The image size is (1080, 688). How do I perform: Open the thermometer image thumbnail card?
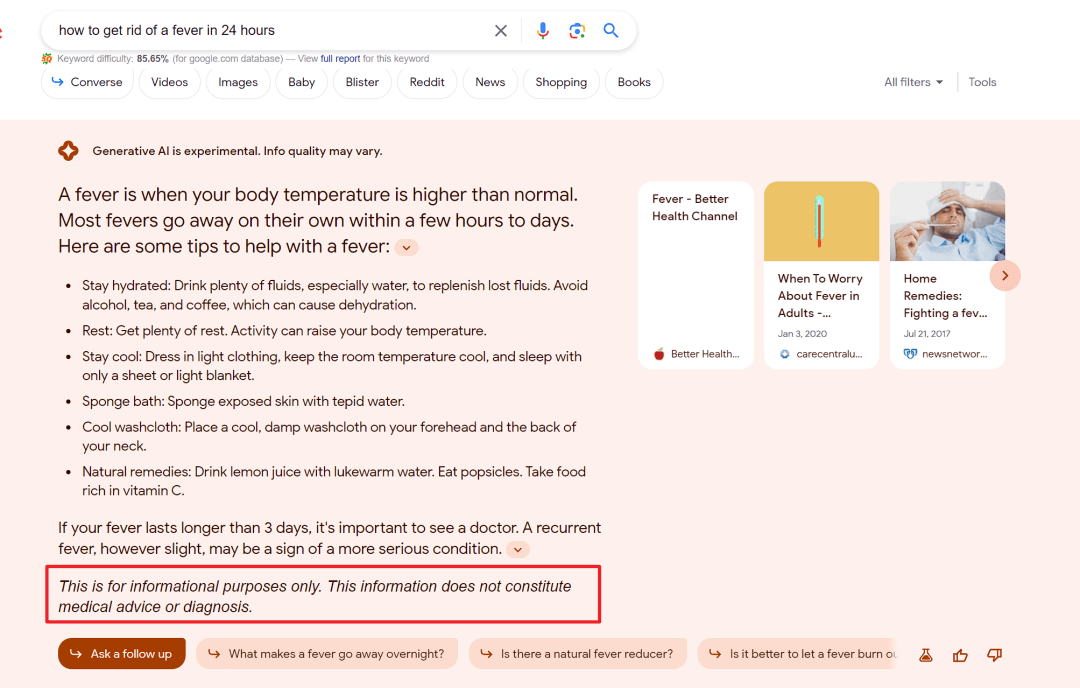tap(821, 221)
